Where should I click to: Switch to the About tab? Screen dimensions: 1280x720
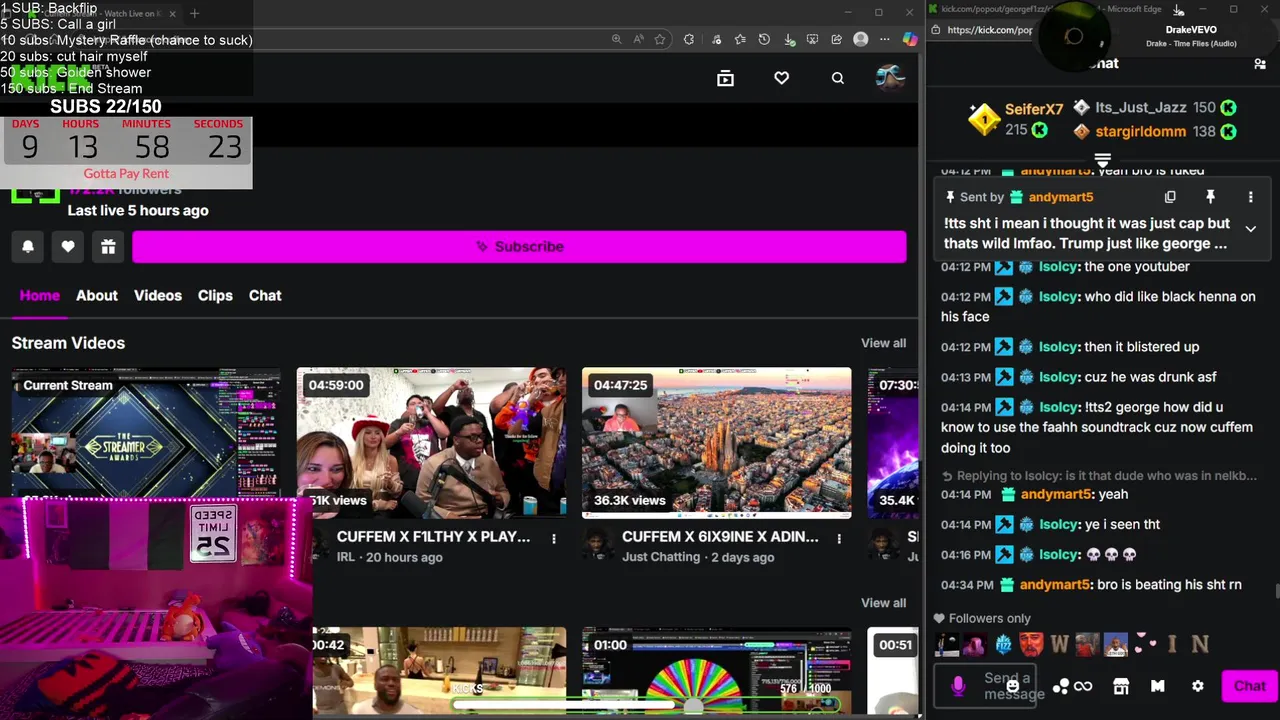(x=97, y=295)
